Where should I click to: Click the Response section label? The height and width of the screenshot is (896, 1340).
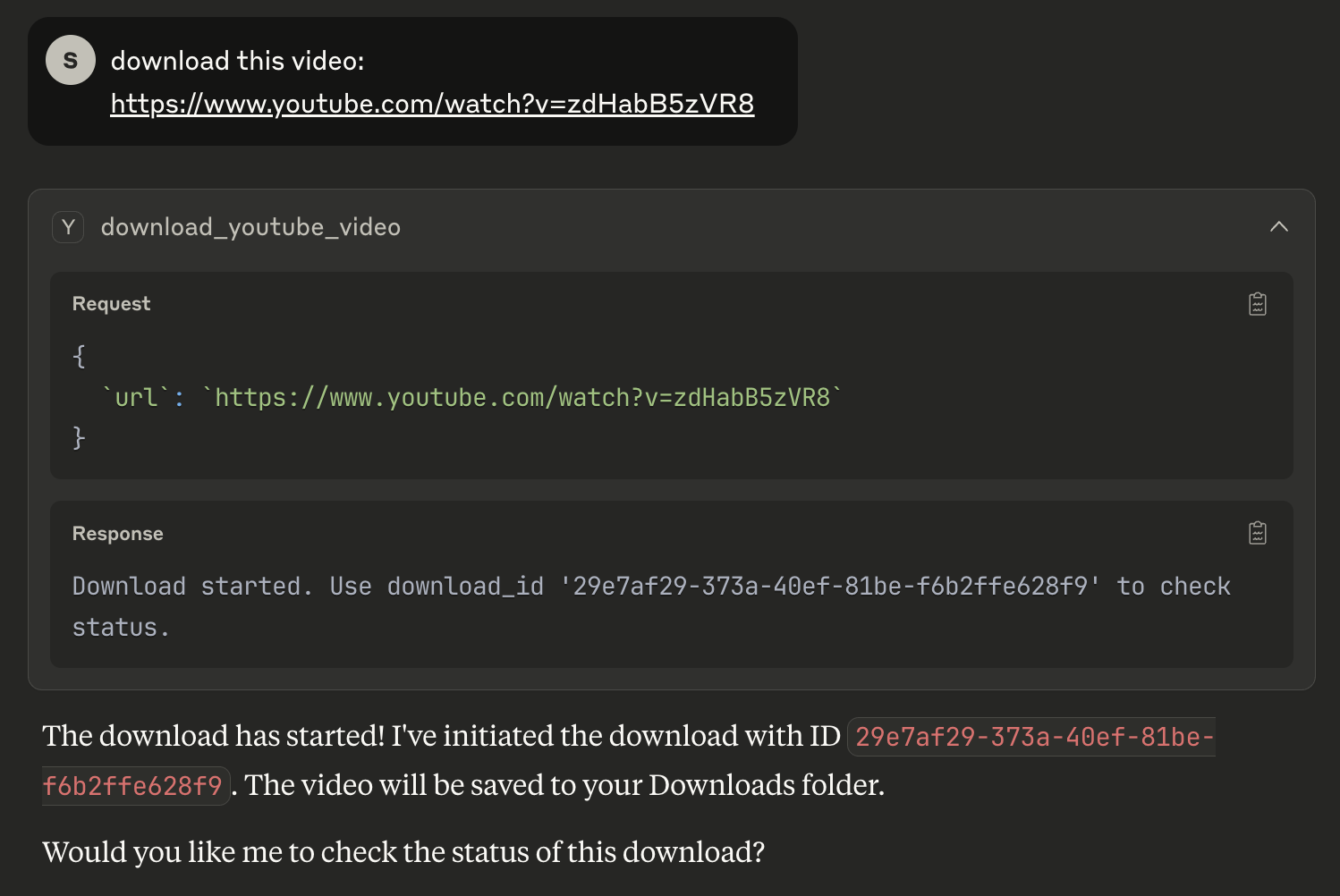[117, 534]
